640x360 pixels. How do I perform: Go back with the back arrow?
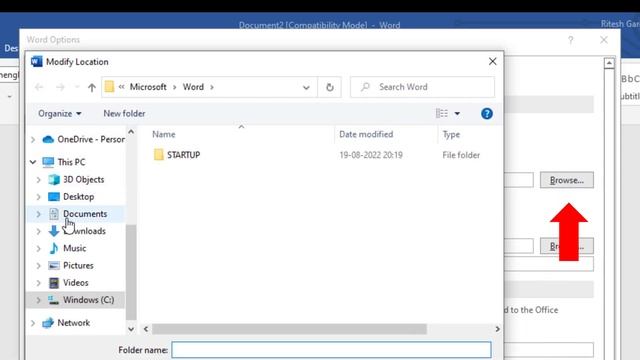[39, 87]
